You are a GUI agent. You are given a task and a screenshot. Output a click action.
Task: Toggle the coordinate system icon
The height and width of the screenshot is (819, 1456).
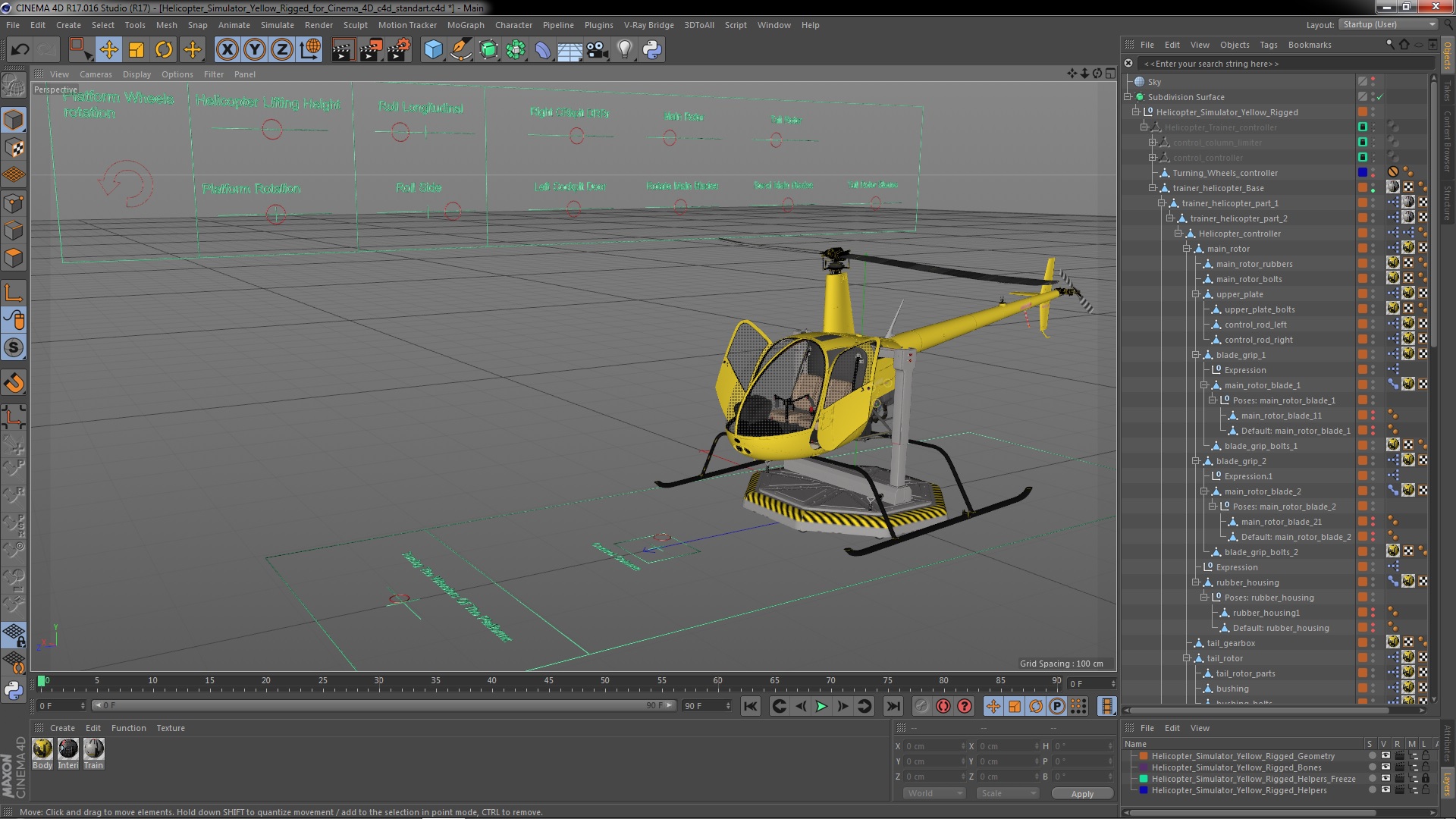point(310,50)
